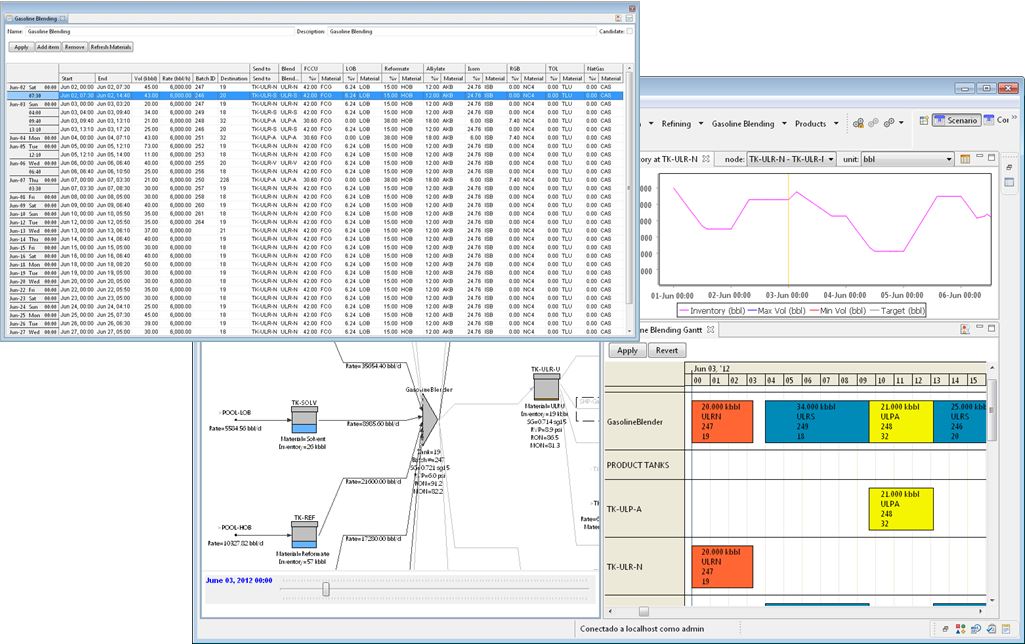Open the node selection dropdown
The height and width of the screenshot is (644, 1025).
[790, 159]
